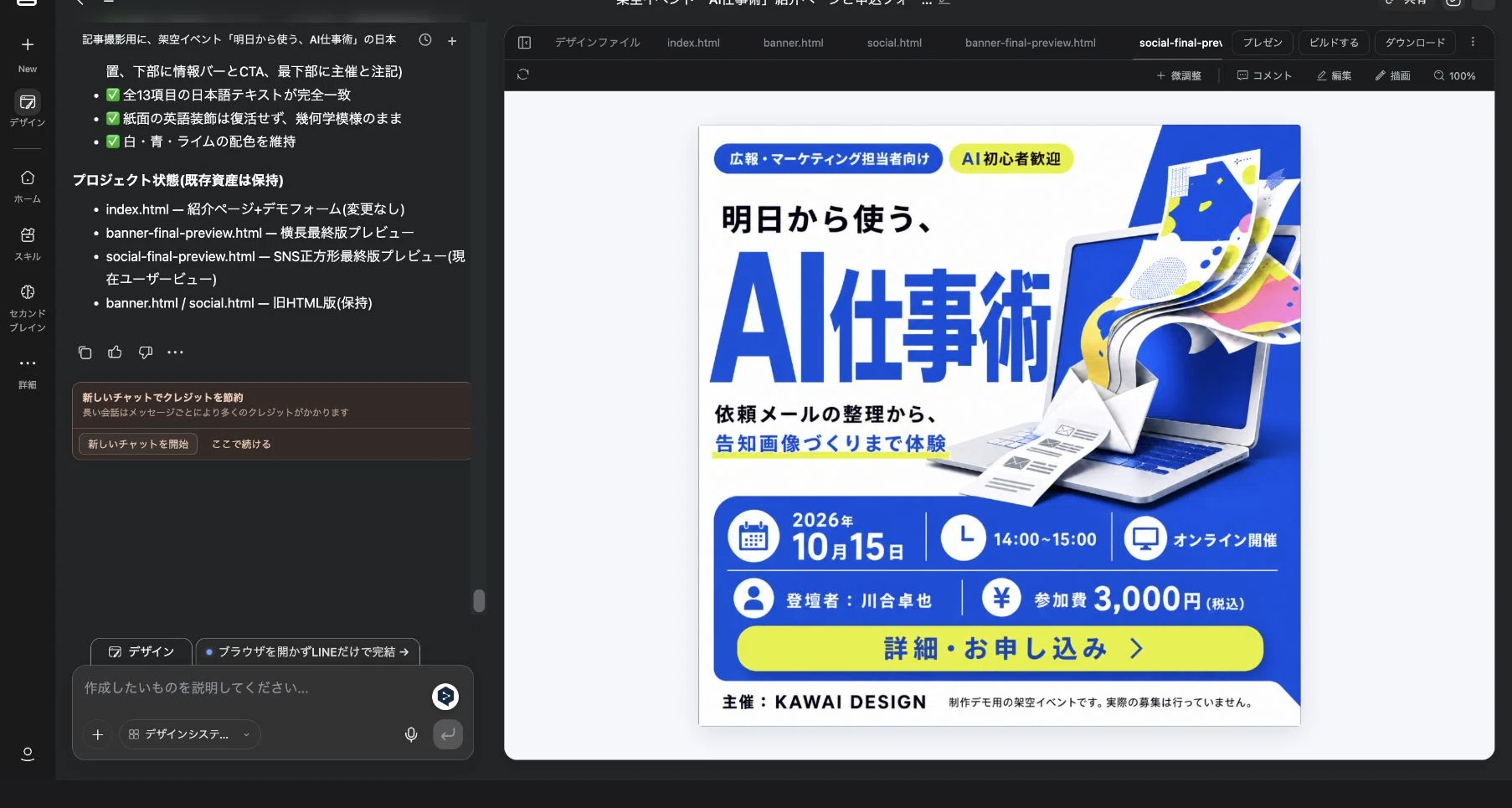Switch to the デザインファイル tab

point(597,42)
